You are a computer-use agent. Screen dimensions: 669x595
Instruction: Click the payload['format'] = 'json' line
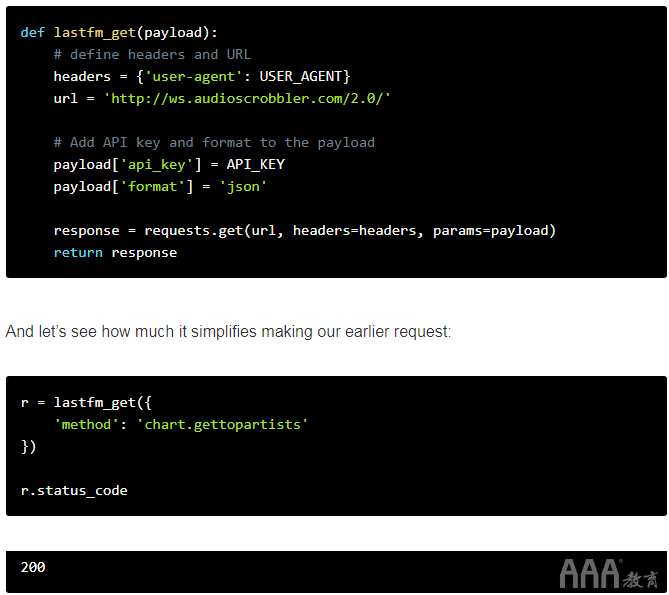pyautogui.click(x=160, y=187)
